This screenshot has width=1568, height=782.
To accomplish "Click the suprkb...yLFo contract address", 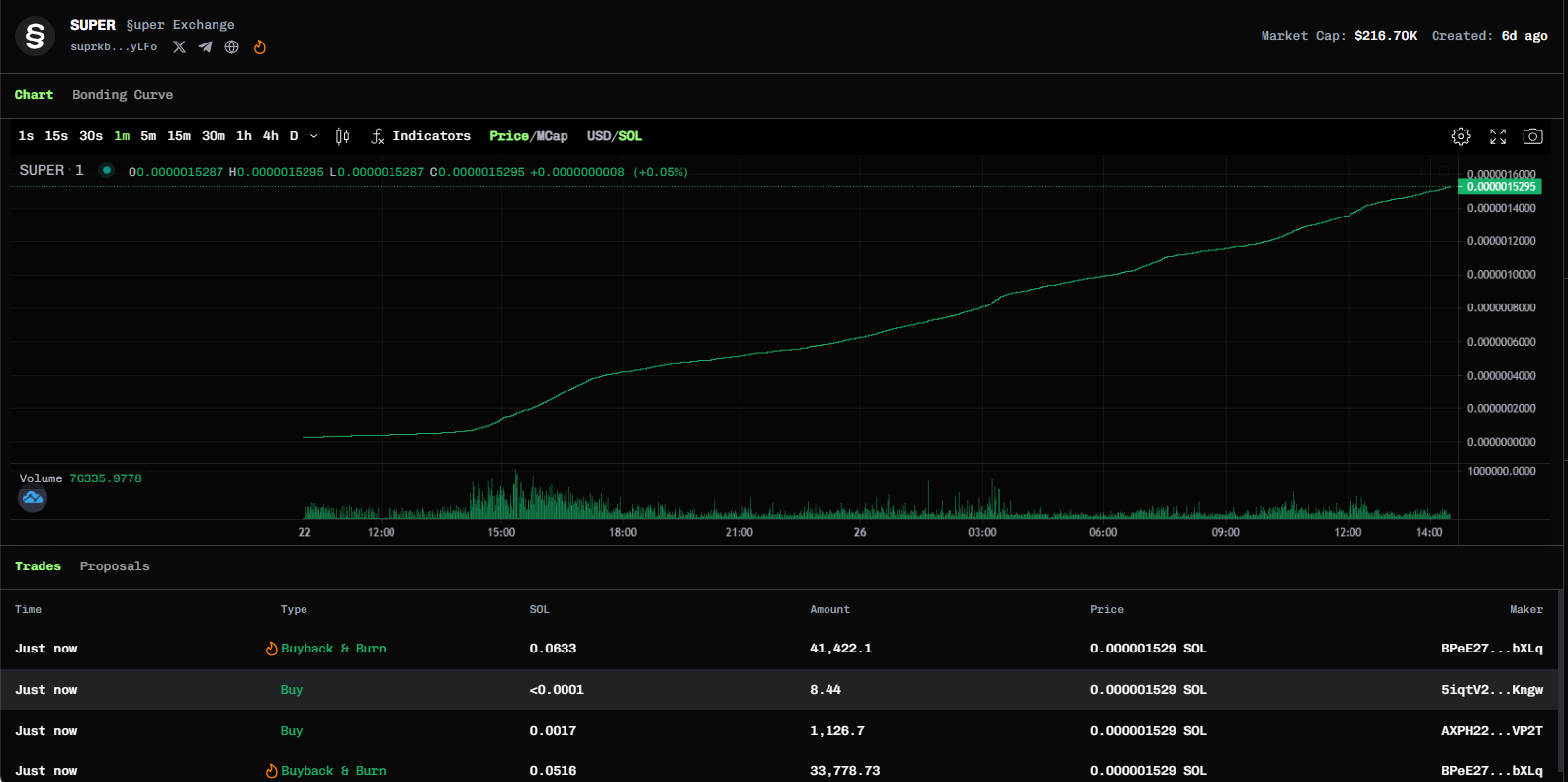I will 114,47.
